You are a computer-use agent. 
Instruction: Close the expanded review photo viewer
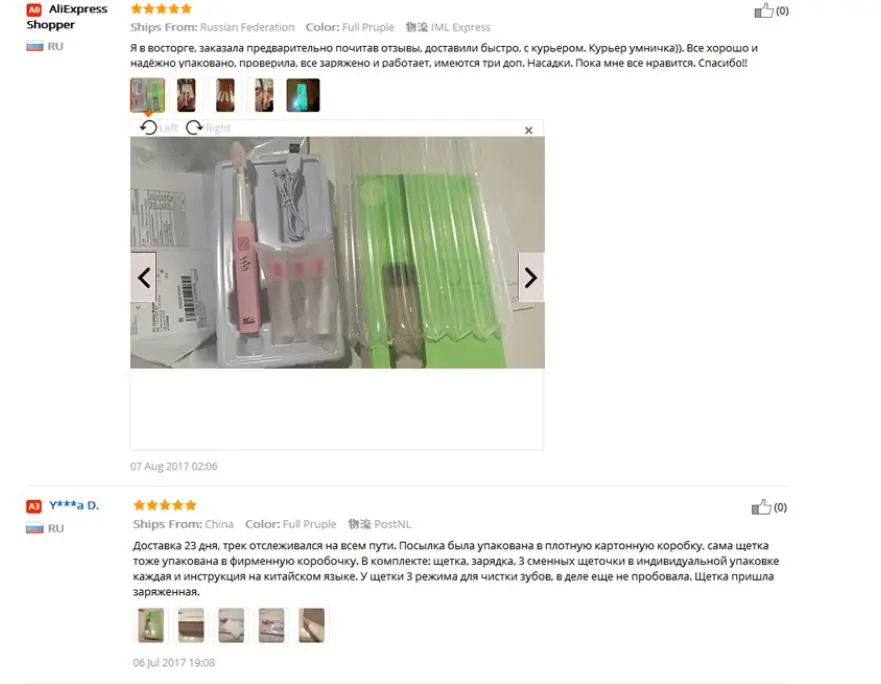529,130
